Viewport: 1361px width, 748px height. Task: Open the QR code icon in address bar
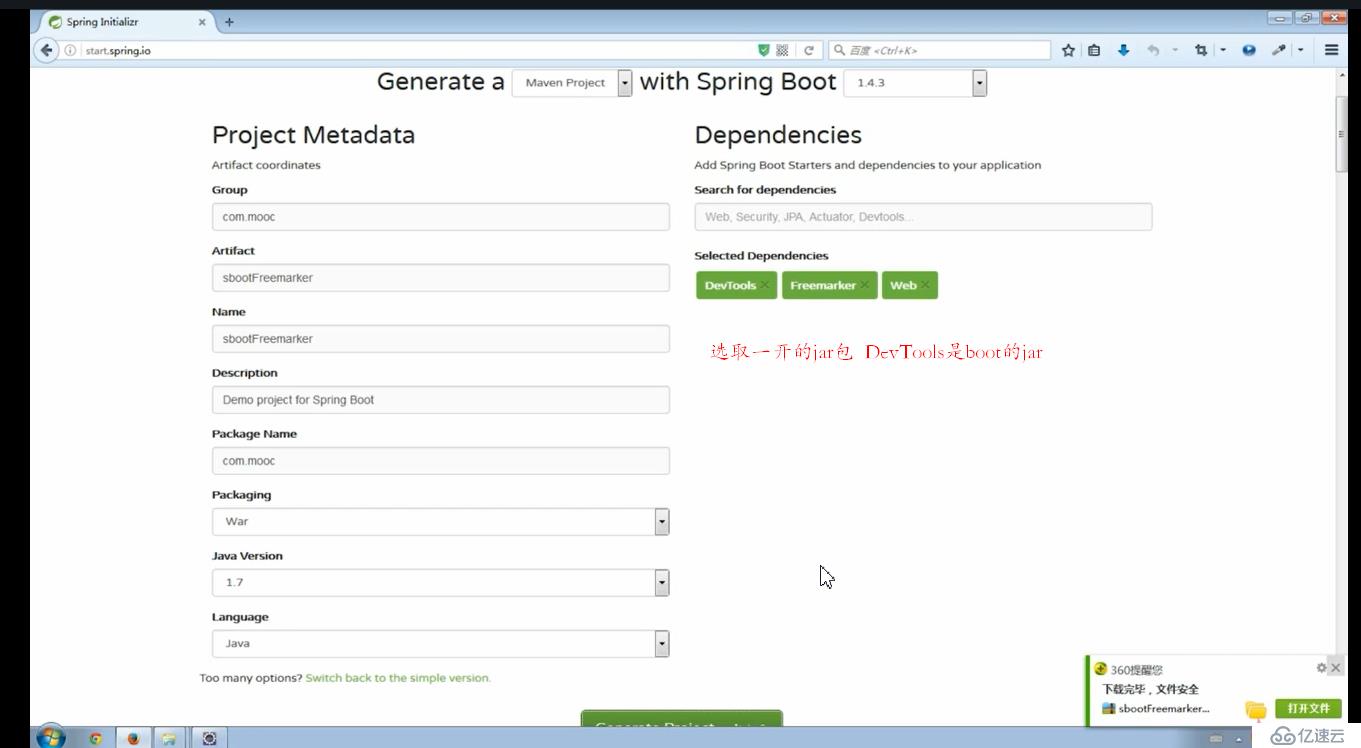(783, 50)
